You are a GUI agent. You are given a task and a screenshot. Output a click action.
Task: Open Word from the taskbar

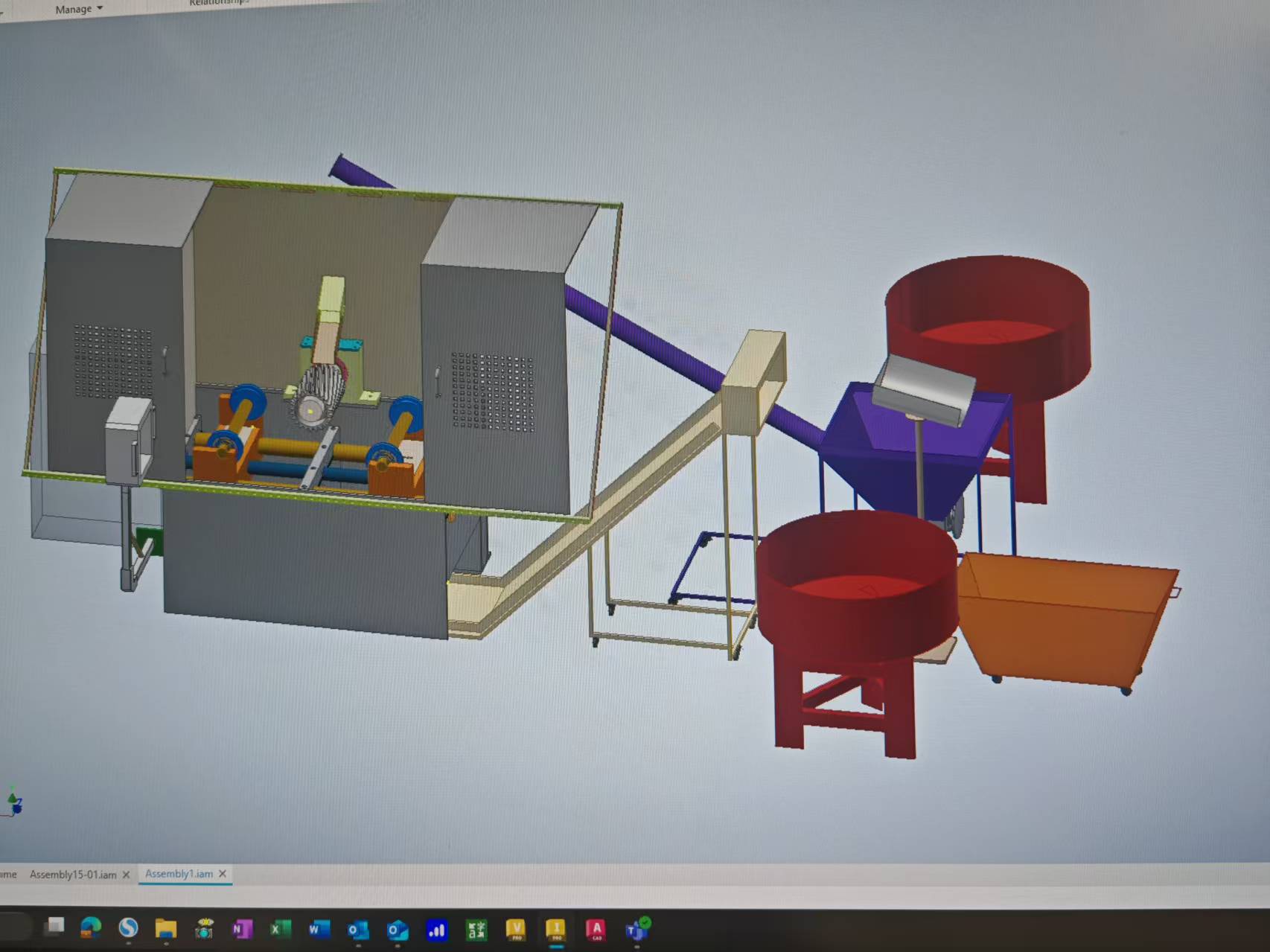318,929
